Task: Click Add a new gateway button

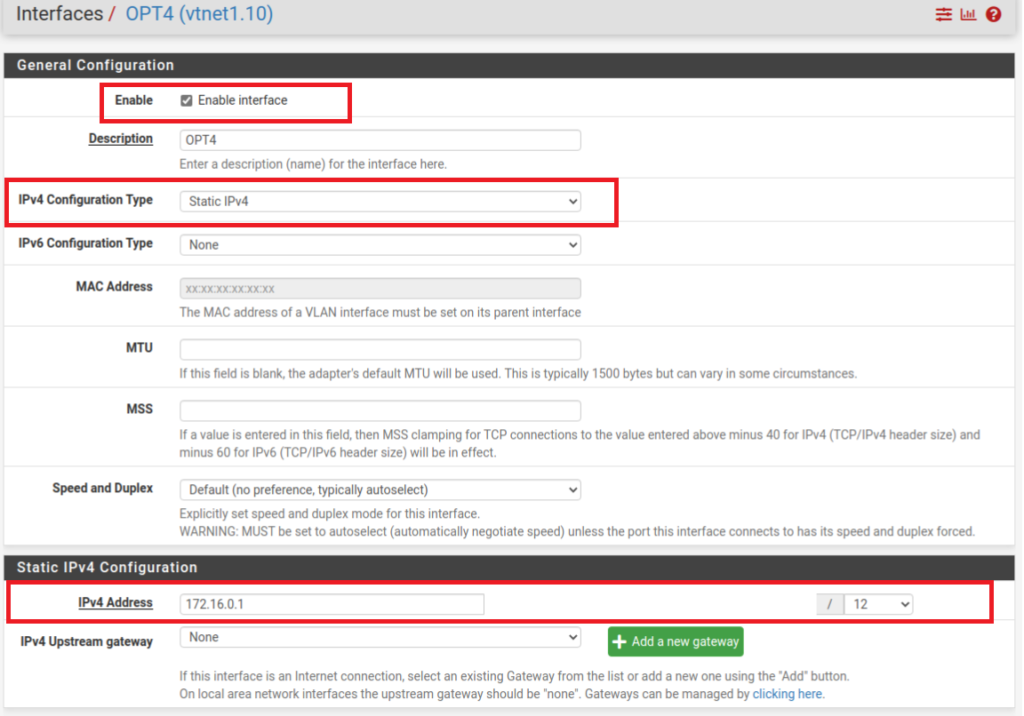Action: pos(675,641)
